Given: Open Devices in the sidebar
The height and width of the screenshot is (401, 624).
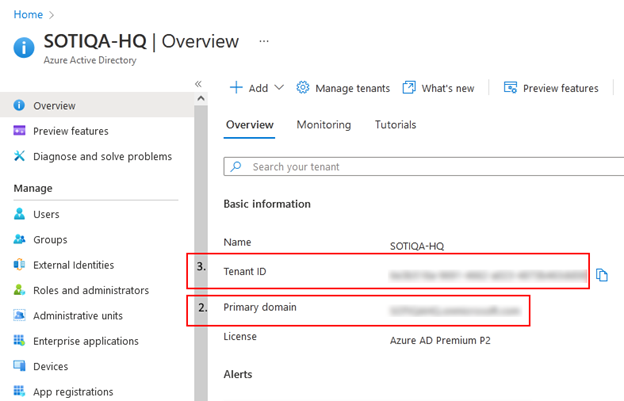Looking at the screenshot, I should pos(50,366).
